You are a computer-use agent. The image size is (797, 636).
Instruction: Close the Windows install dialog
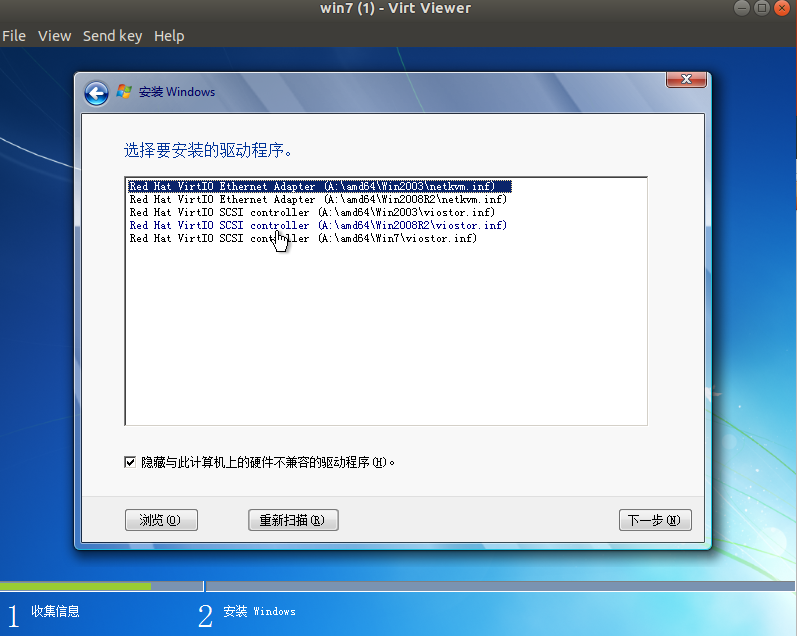click(686, 79)
